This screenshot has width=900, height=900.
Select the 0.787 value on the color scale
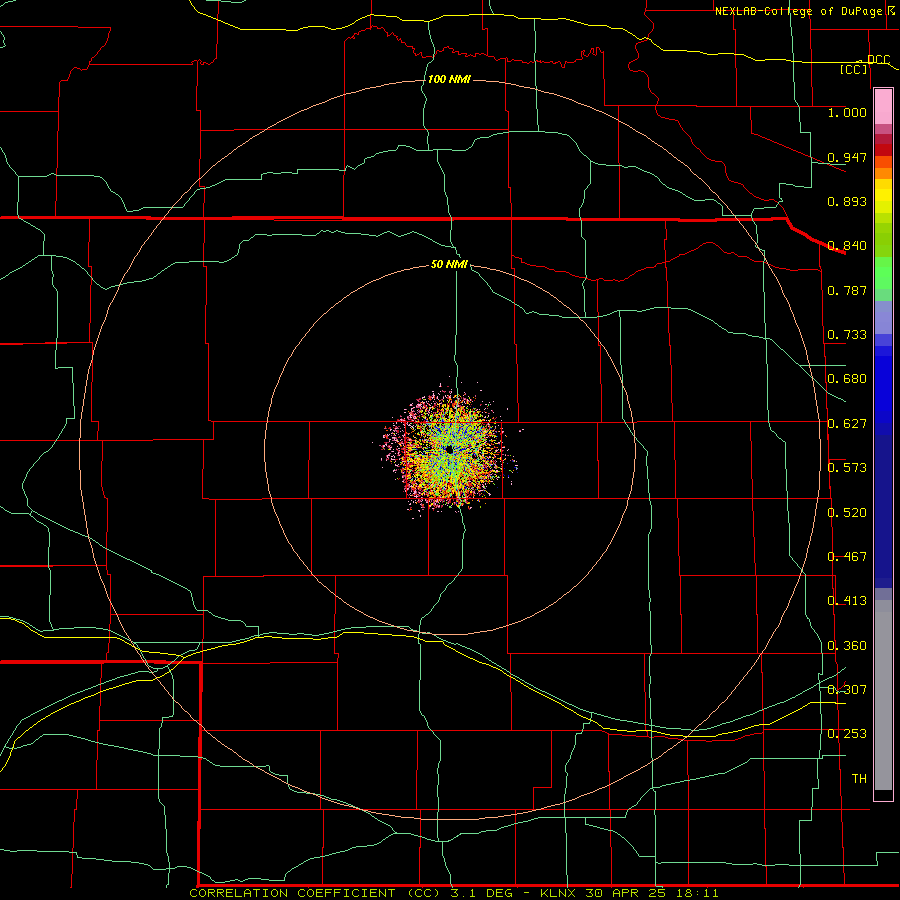click(847, 290)
